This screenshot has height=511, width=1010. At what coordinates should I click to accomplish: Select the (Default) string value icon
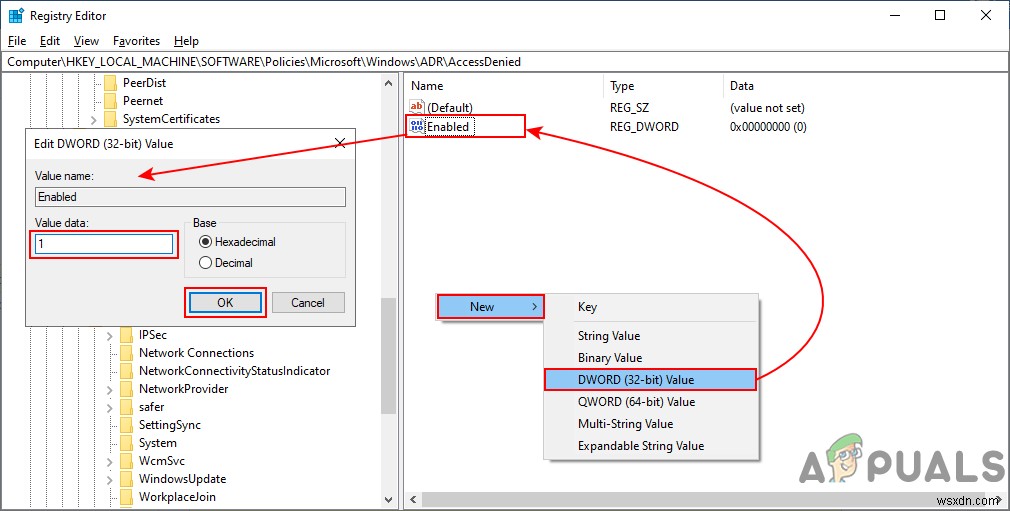coord(417,108)
